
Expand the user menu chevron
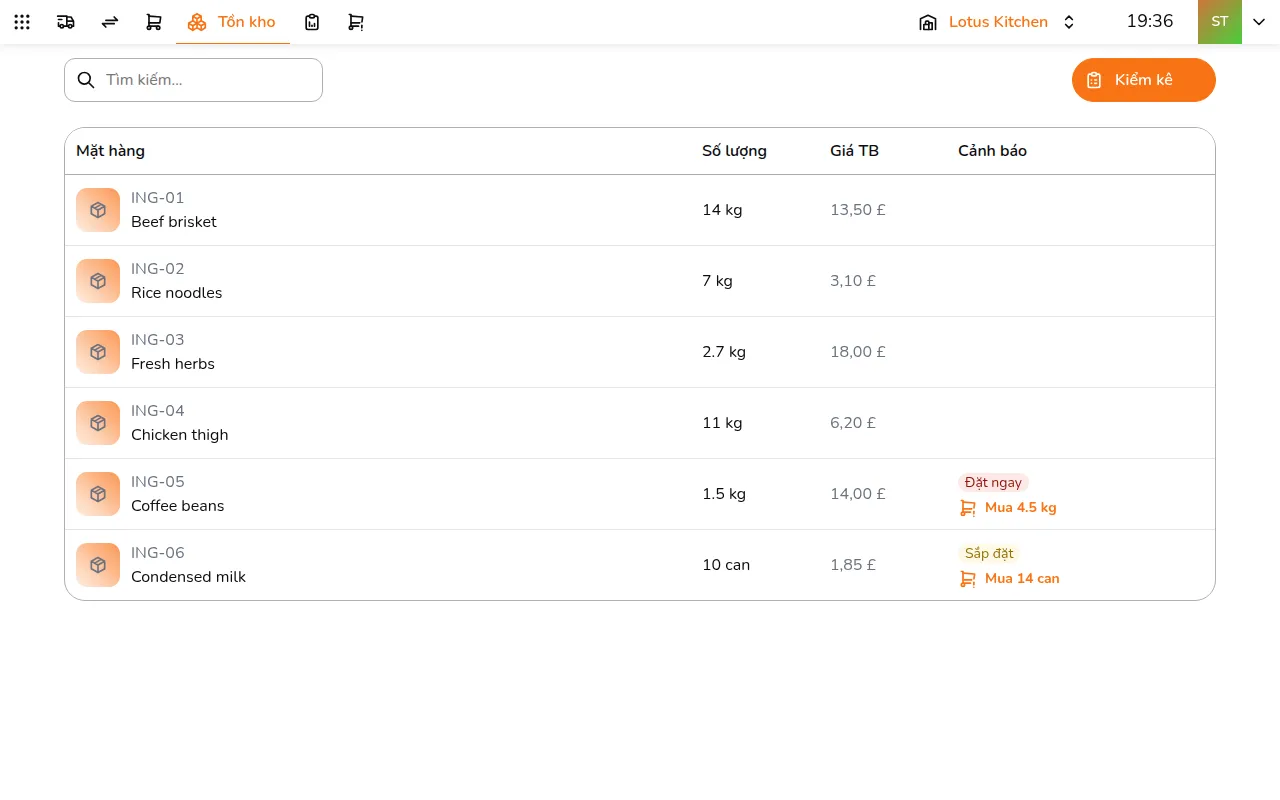click(1259, 22)
